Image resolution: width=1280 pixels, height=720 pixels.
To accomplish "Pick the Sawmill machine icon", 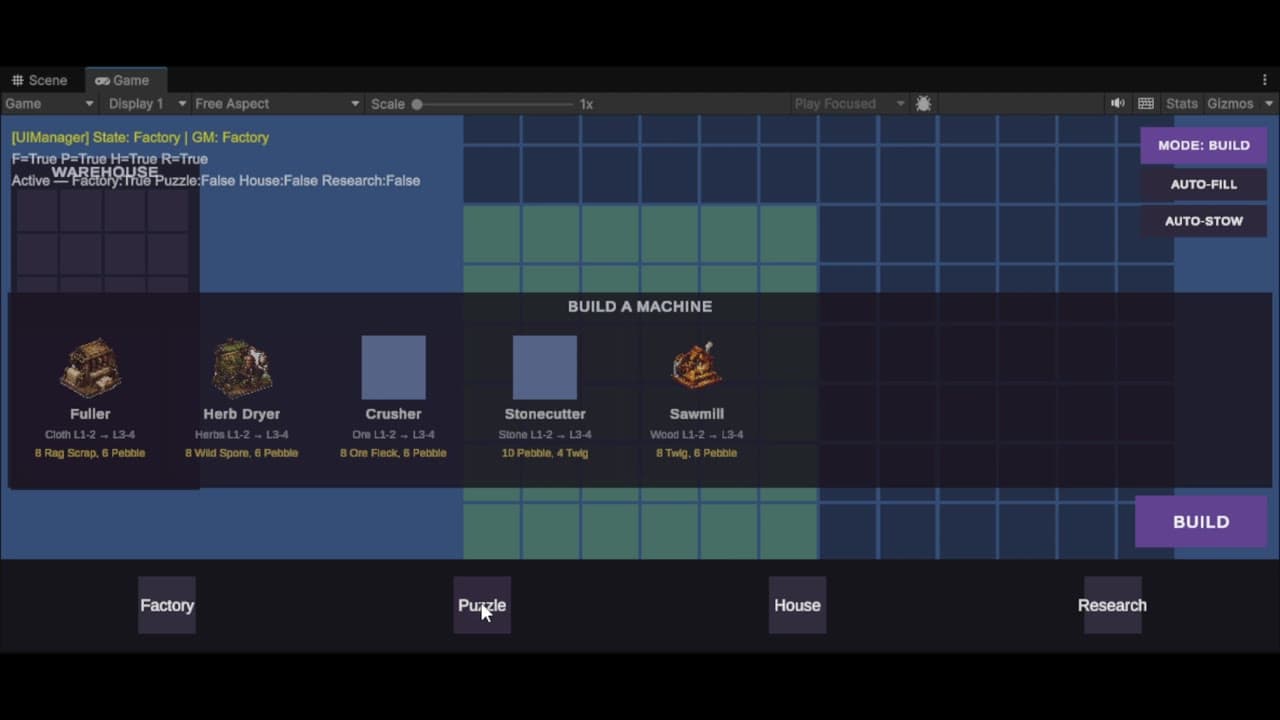I will pos(697,365).
